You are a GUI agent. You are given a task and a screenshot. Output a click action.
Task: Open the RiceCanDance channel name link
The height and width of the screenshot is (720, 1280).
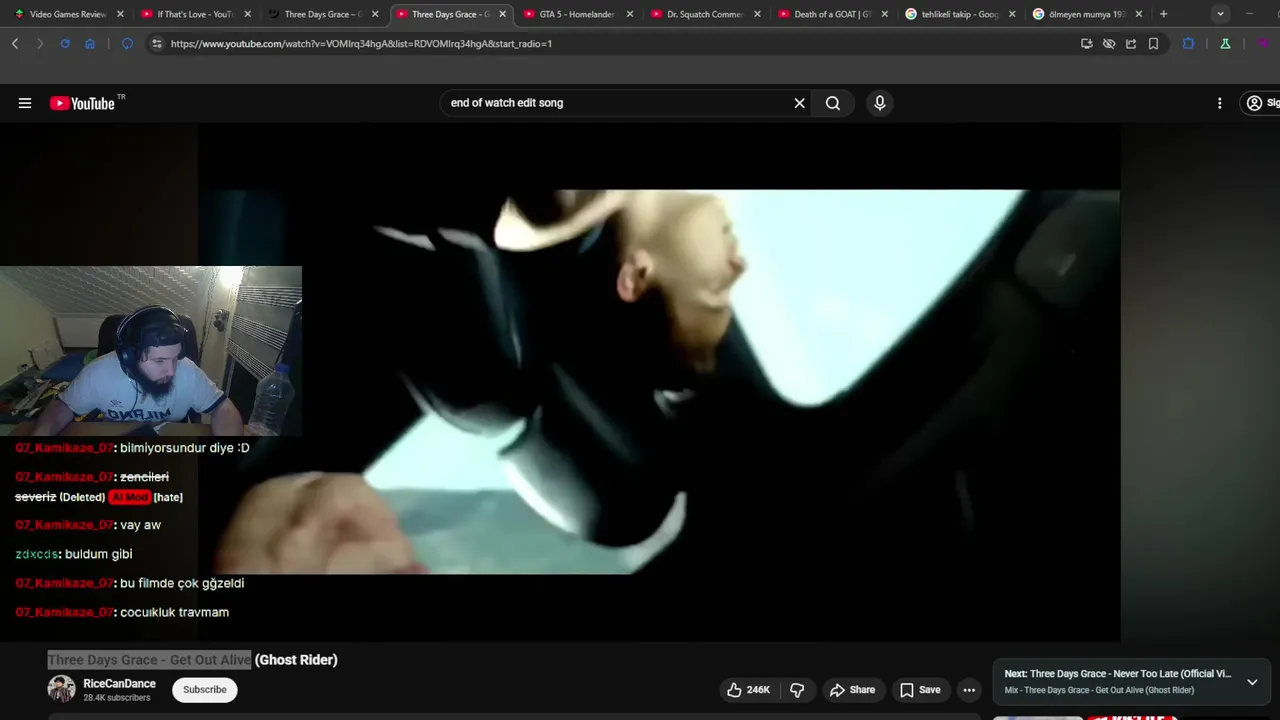119,684
